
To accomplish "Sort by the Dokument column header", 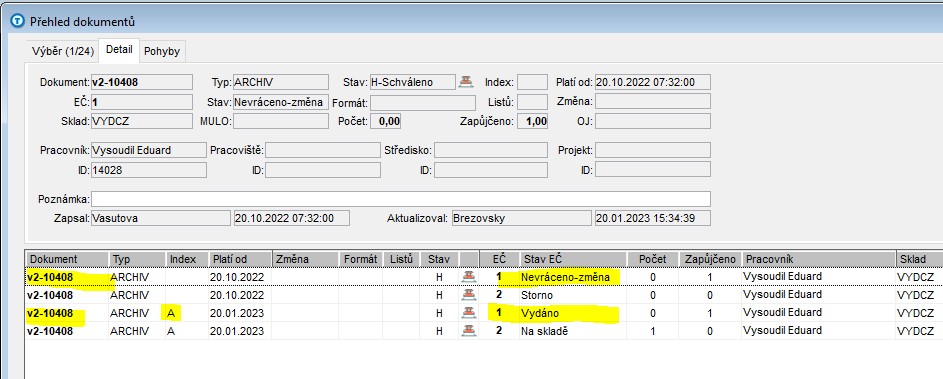I will 67,259.
